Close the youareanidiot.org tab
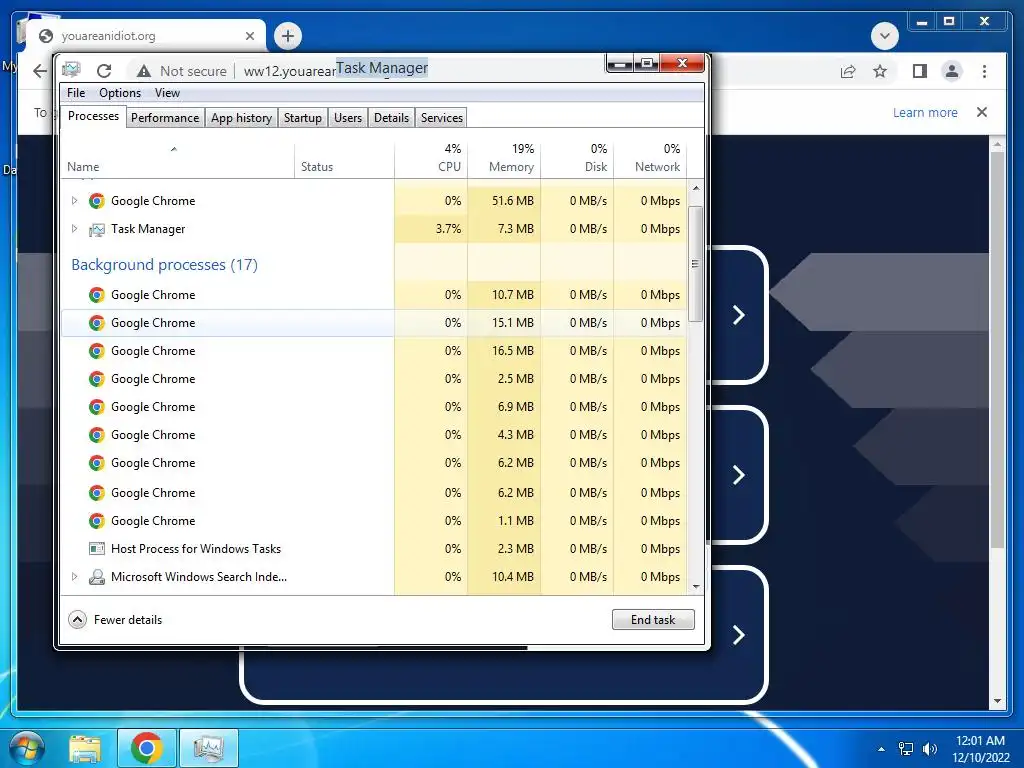This screenshot has width=1024, height=768. coord(249,36)
